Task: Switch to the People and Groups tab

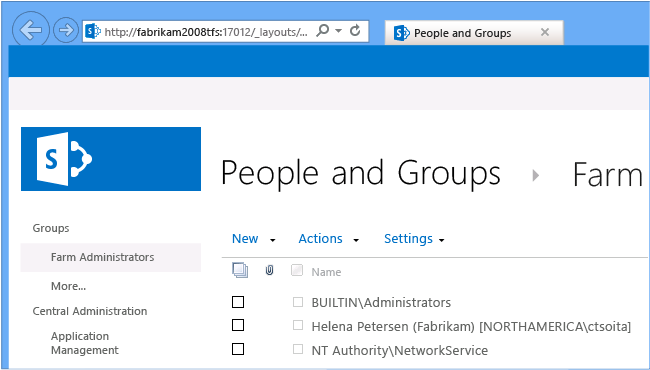Action: pyautogui.click(x=474, y=32)
